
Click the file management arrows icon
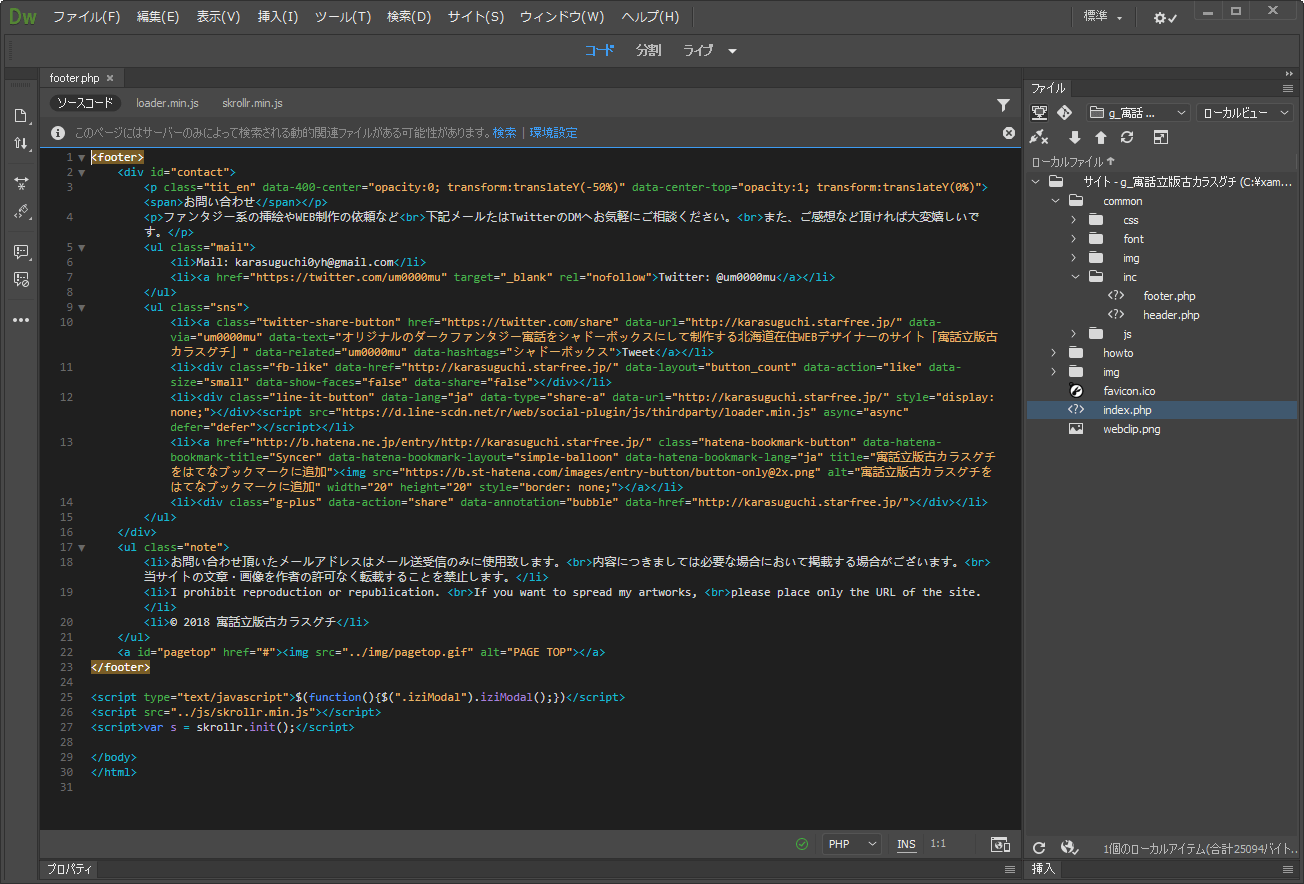(x=20, y=144)
